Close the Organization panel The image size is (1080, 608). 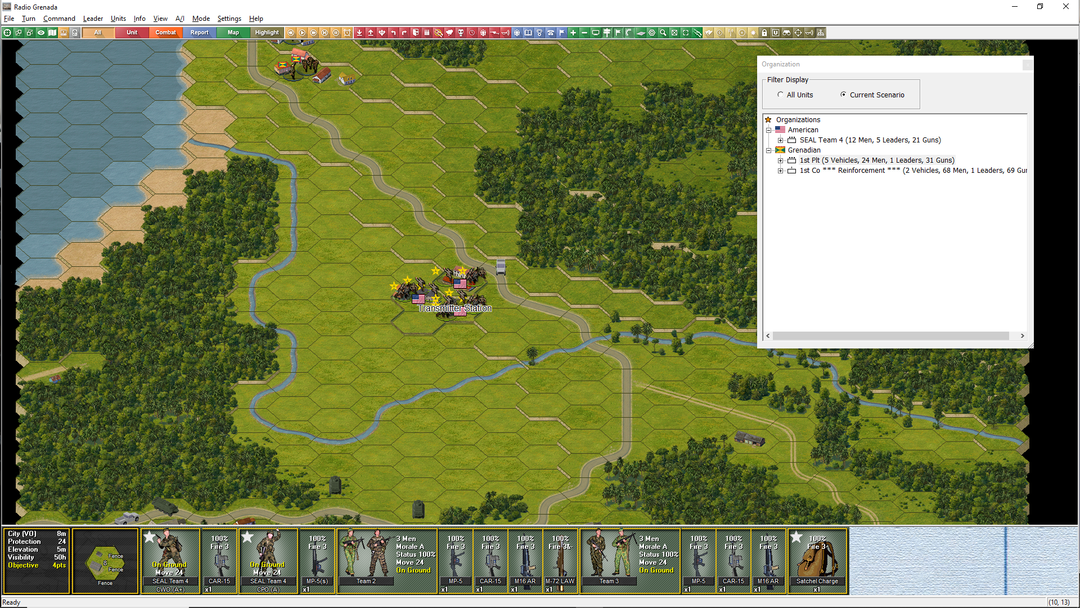[1027, 65]
